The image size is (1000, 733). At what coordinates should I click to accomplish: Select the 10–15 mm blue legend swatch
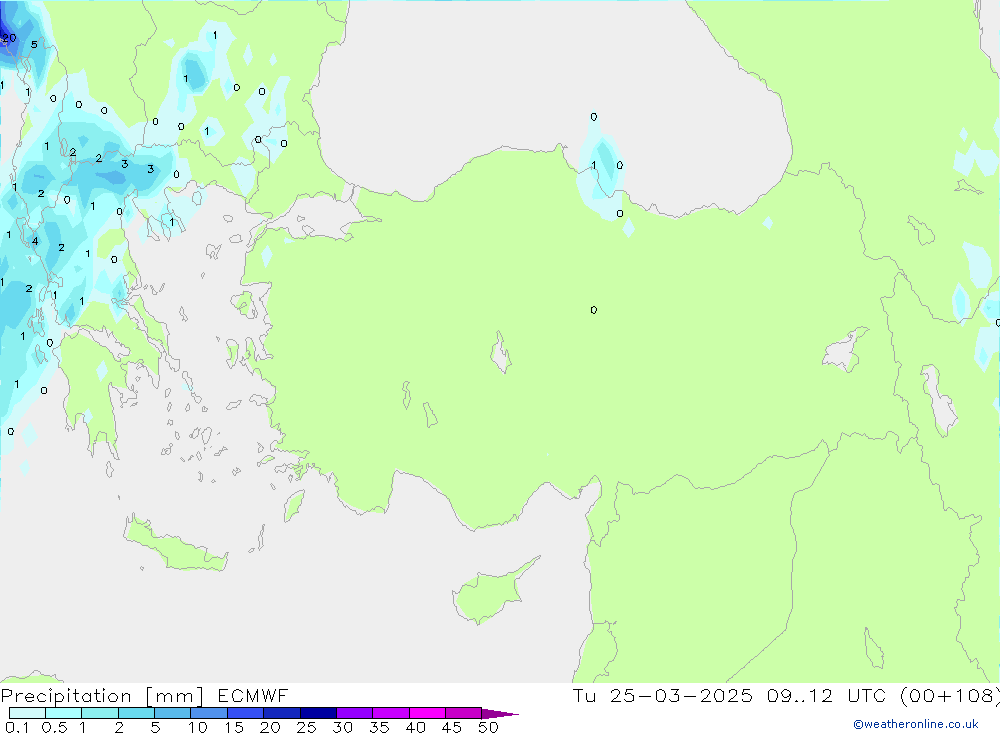pos(209,713)
